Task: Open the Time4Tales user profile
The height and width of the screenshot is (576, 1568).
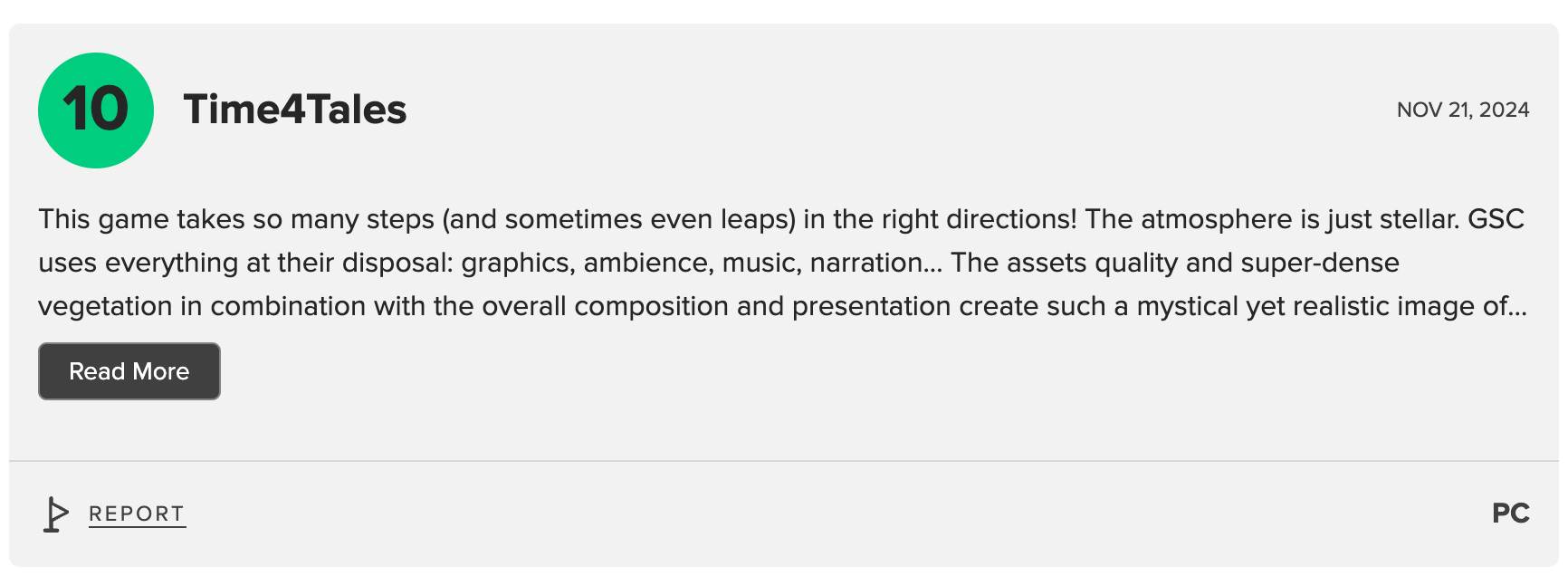Action: 295,110
